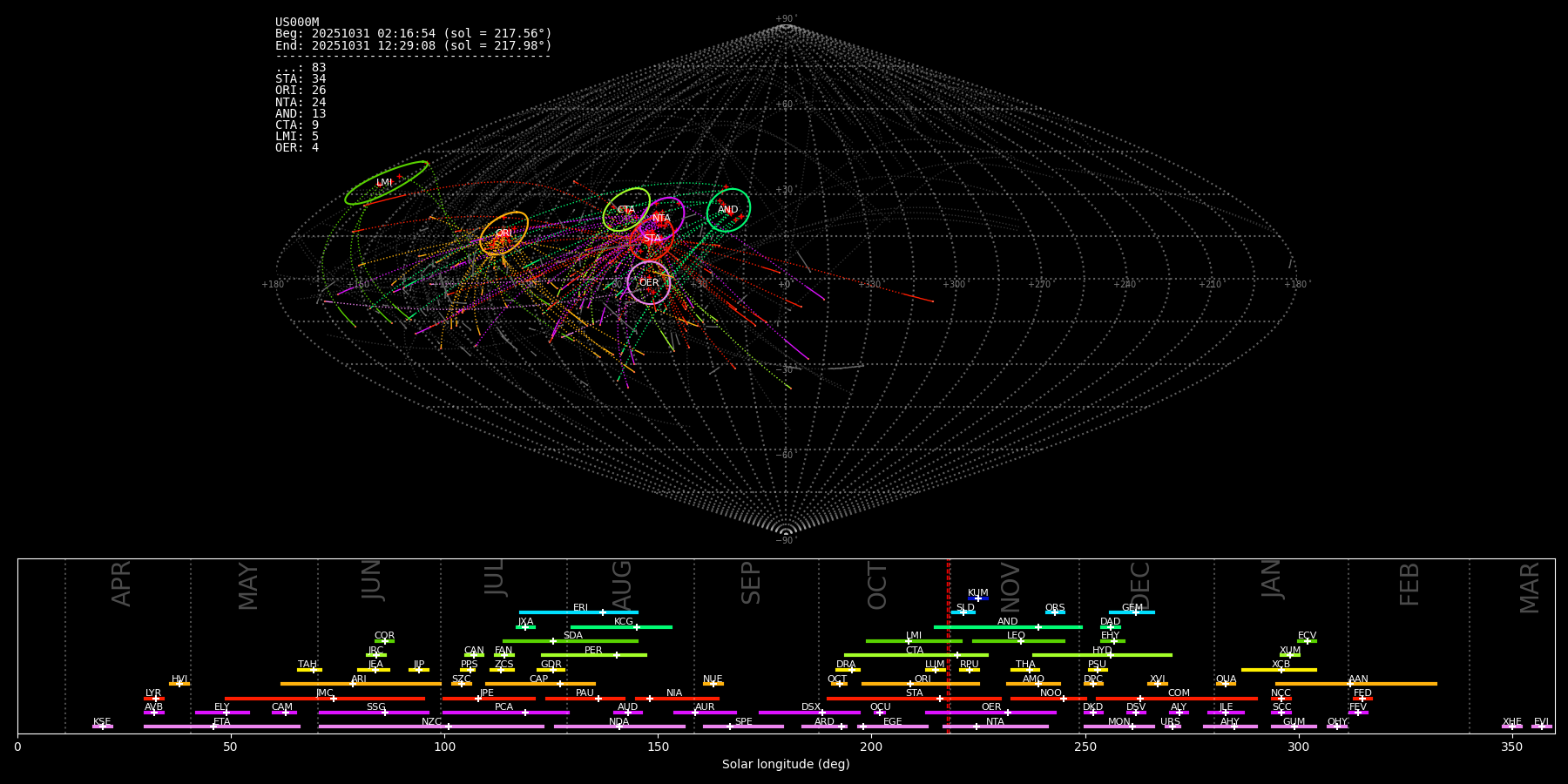Screen dimensions: 1568x784
Task: Click the AND radiant label on sky map
Action: point(728,210)
